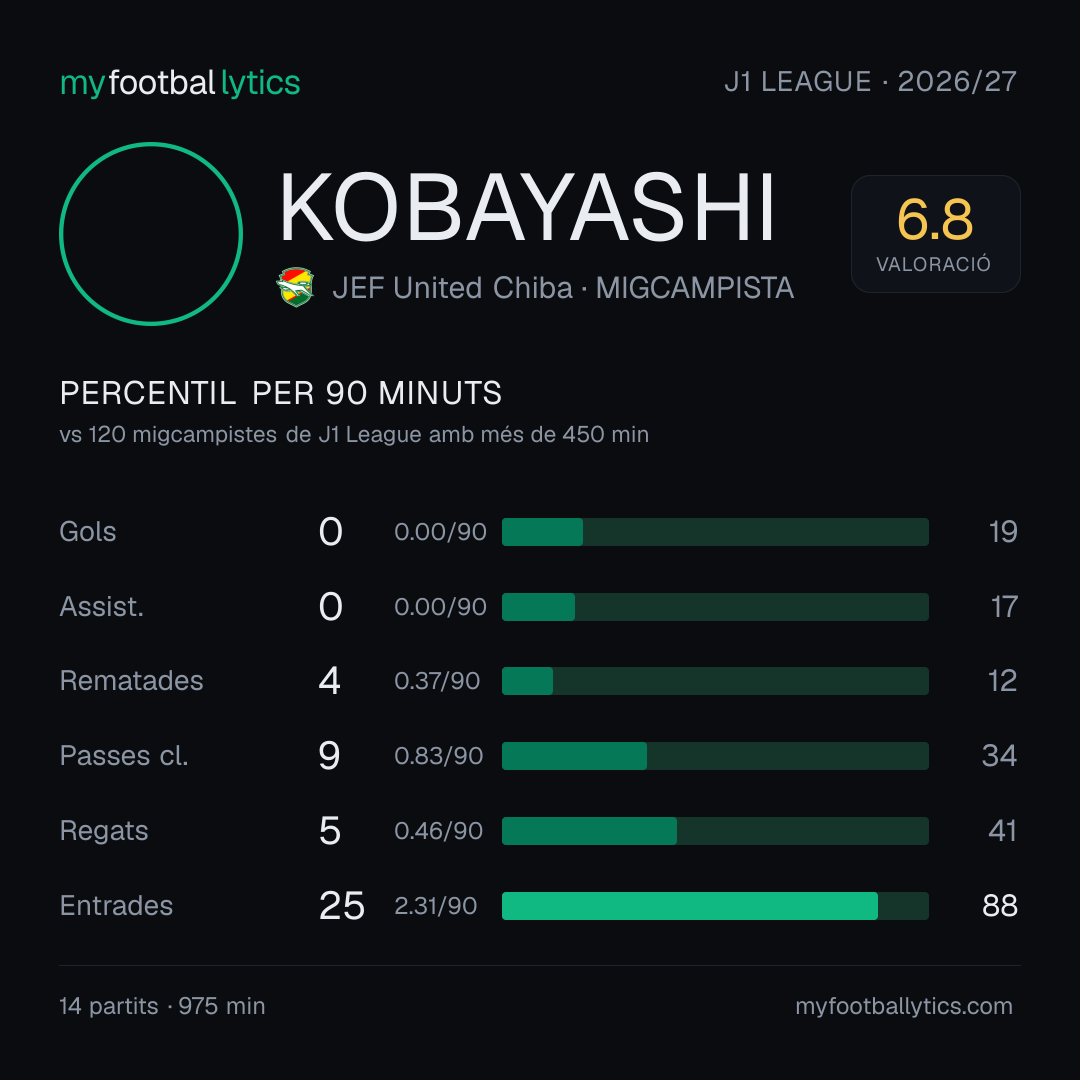This screenshot has height=1080, width=1080.
Task: Select the 14 partits · 975 min footer
Action: pos(162,1006)
